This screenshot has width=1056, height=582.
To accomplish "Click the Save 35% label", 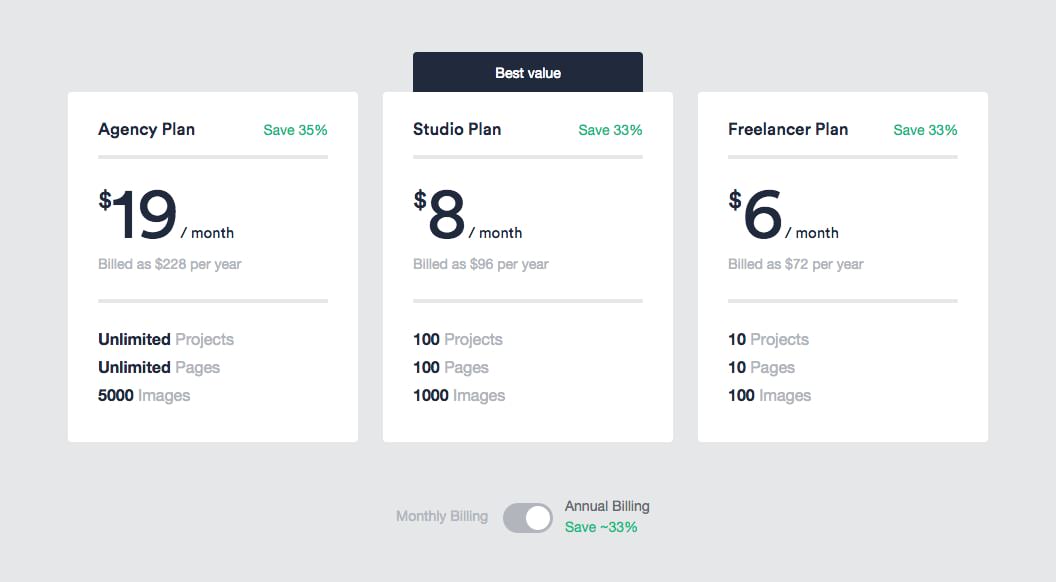I will (x=295, y=130).
